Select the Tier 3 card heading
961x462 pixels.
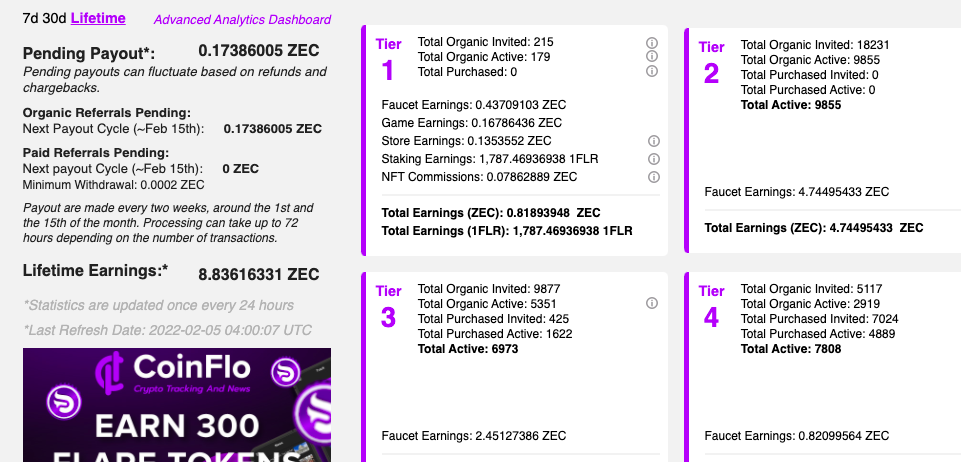tap(389, 307)
